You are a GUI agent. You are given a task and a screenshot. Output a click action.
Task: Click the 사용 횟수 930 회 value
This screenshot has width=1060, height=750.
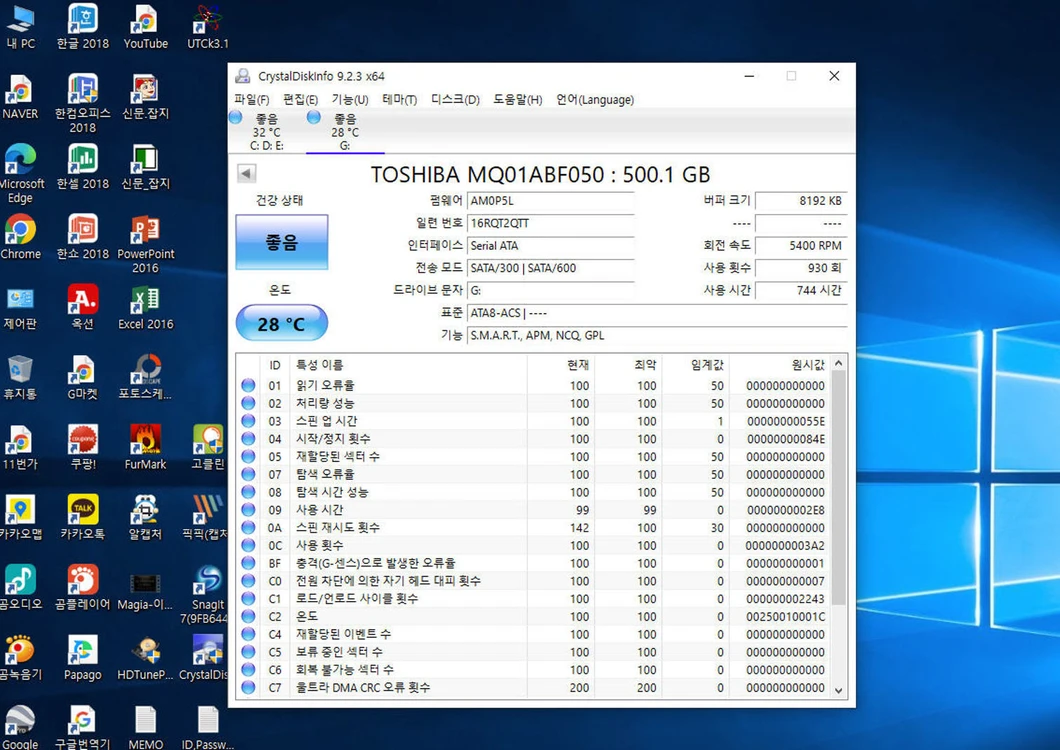tap(801, 268)
